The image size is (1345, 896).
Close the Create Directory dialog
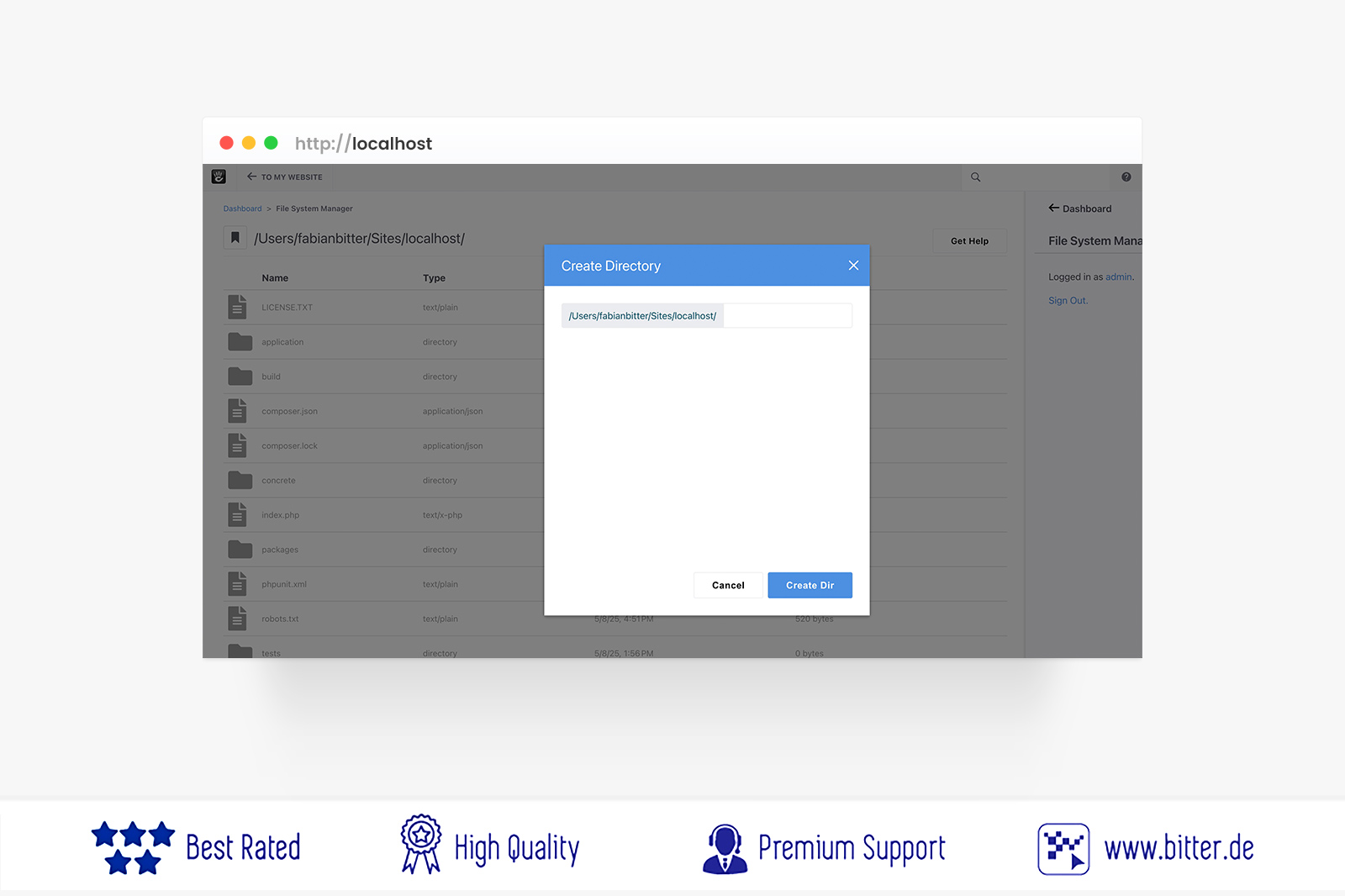click(x=853, y=266)
